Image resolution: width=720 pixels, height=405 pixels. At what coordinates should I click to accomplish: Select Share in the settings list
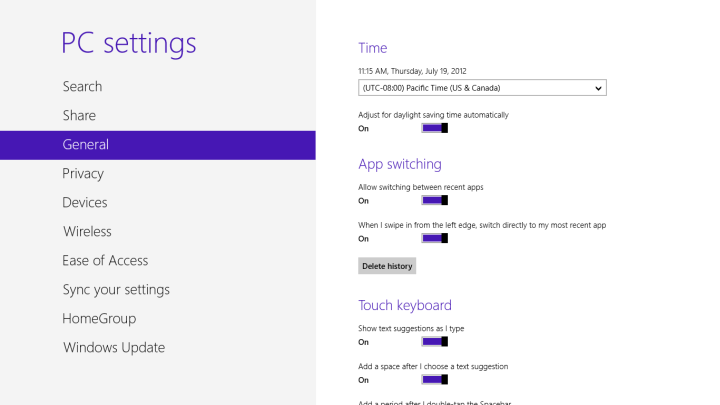pyautogui.click(x=79, y=116)
